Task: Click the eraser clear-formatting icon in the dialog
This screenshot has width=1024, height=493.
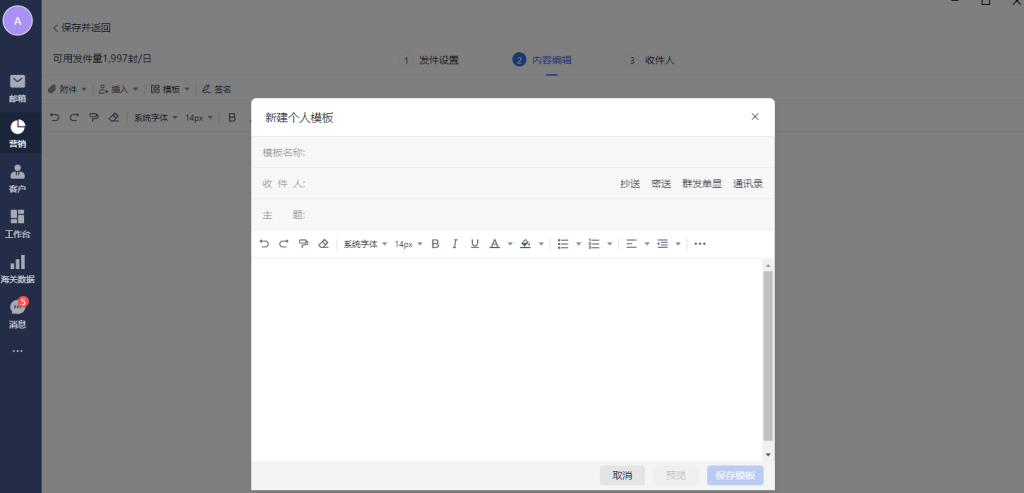Action: (323, 244)
